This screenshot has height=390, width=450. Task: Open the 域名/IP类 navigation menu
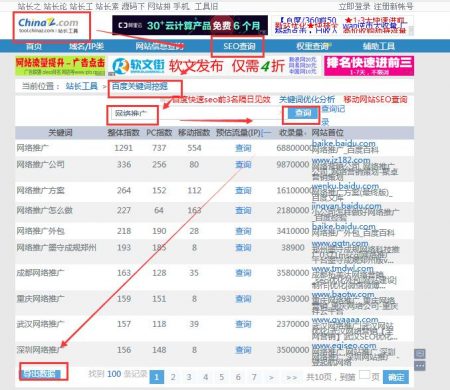tap(87, 46)
